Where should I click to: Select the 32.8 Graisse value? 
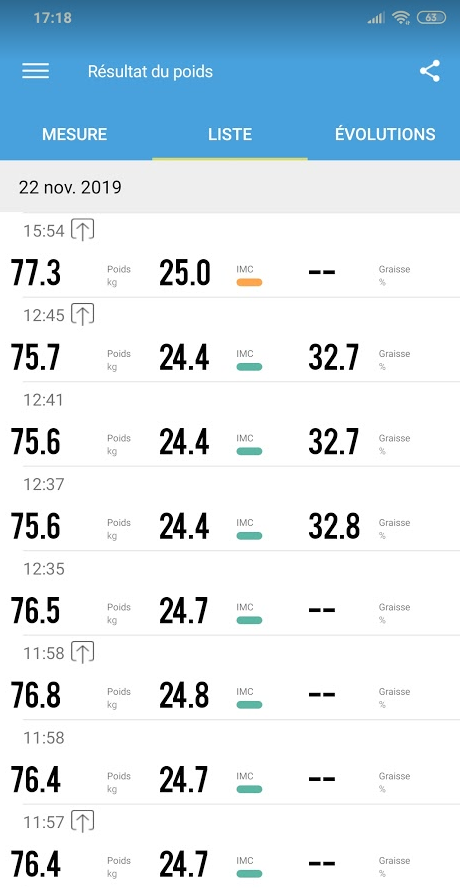pos(334,527)
